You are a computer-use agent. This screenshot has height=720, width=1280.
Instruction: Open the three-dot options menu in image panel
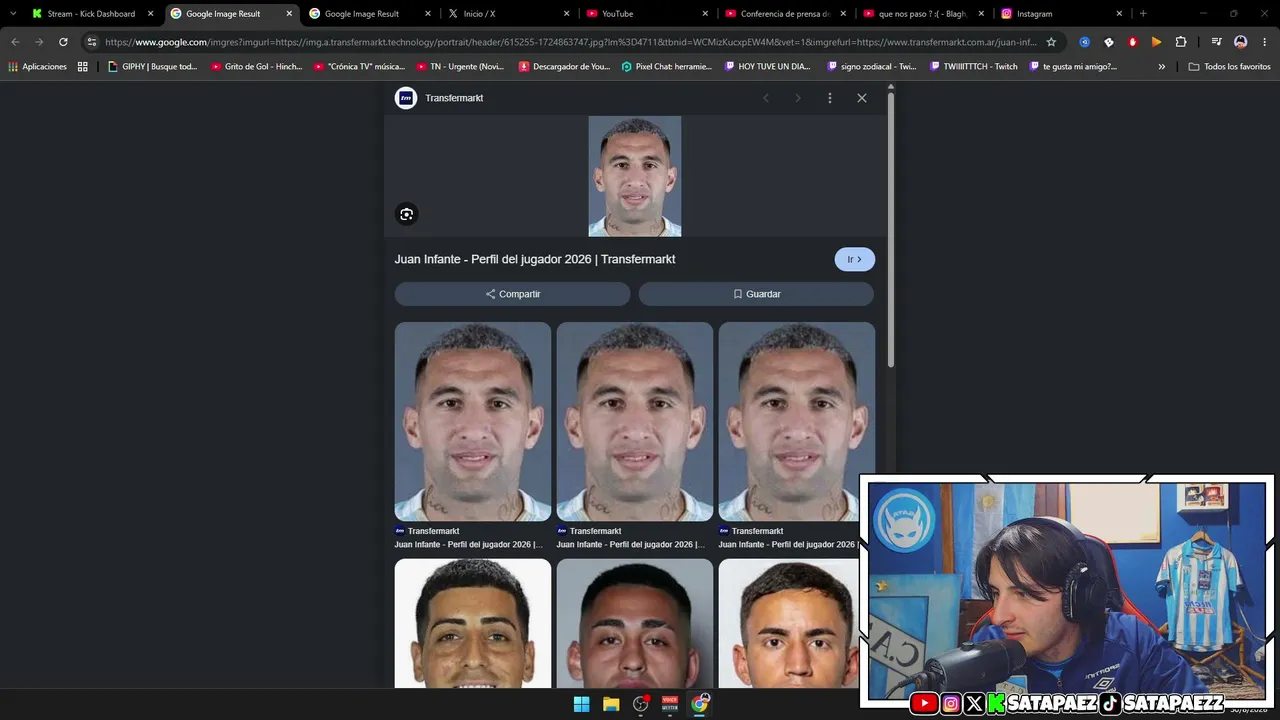829,98
